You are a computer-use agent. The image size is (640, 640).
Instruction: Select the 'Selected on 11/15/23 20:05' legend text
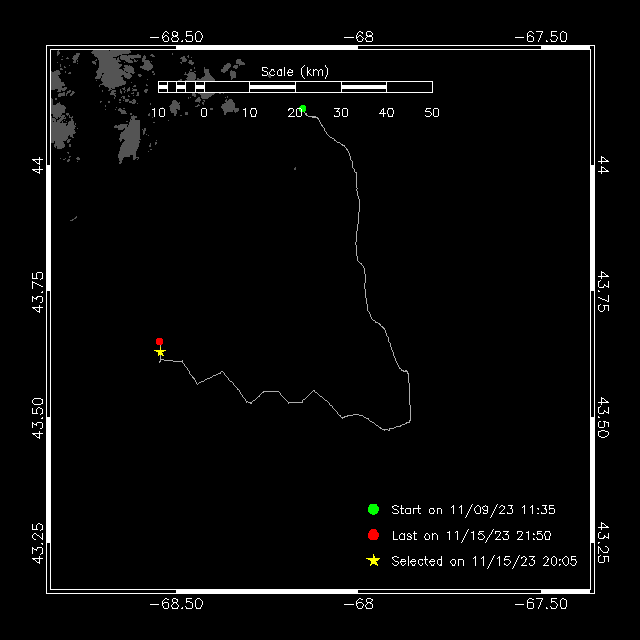484,561
